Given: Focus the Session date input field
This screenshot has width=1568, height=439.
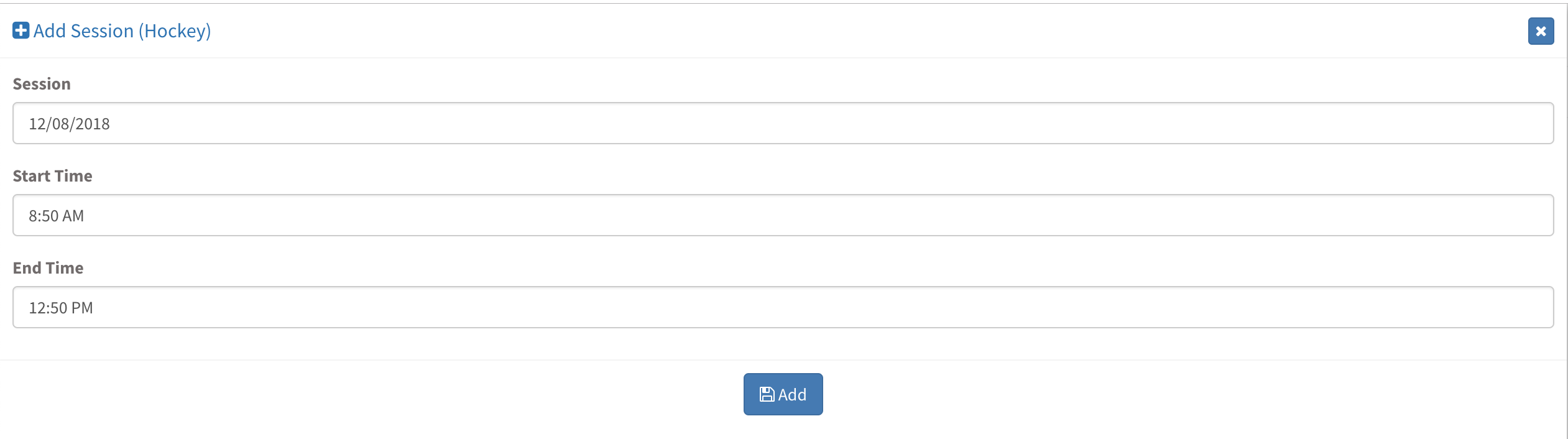Looking at the screenshot, I should coord(783,123).
